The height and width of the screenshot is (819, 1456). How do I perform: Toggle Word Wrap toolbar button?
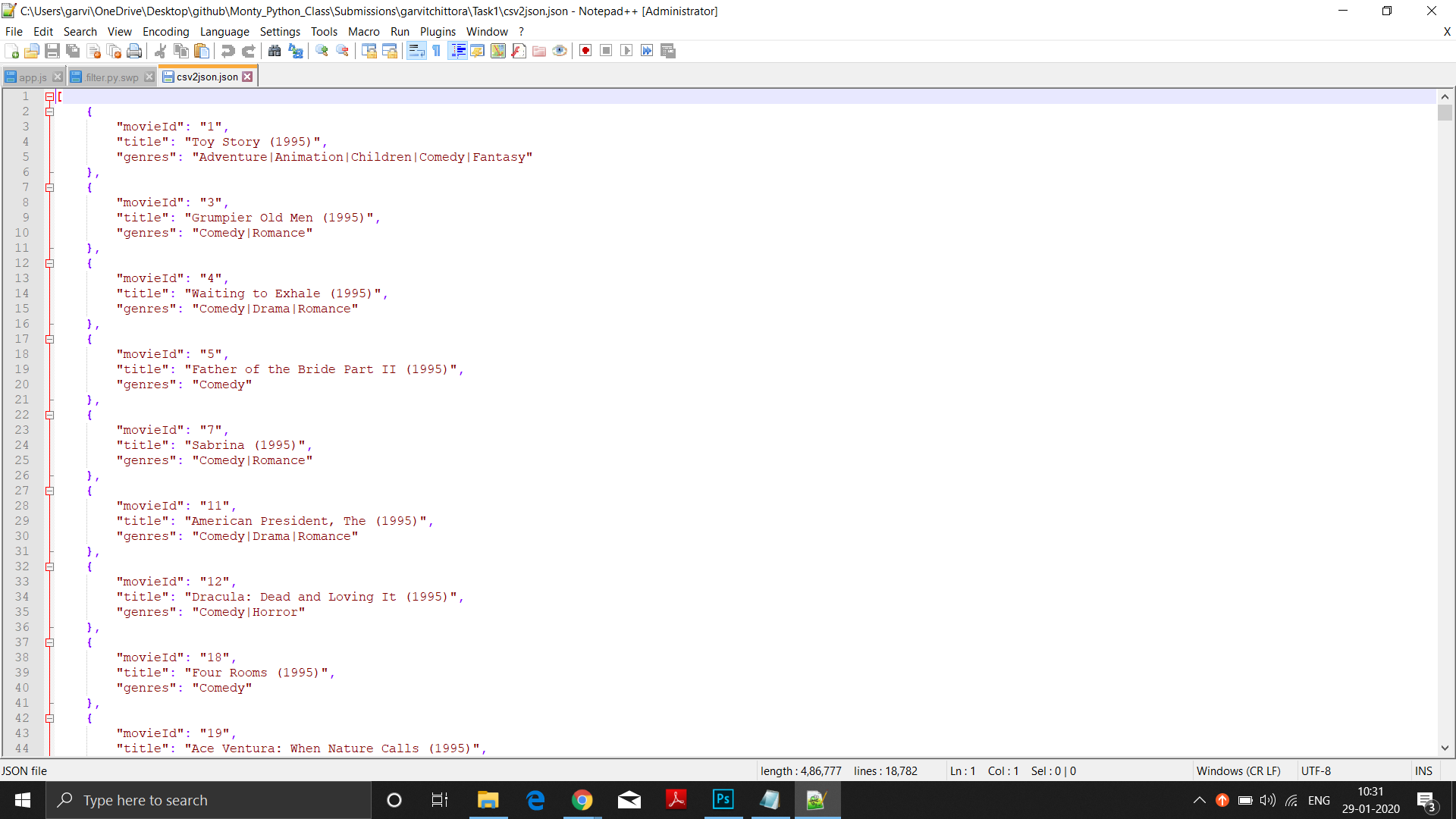(416, 51)
